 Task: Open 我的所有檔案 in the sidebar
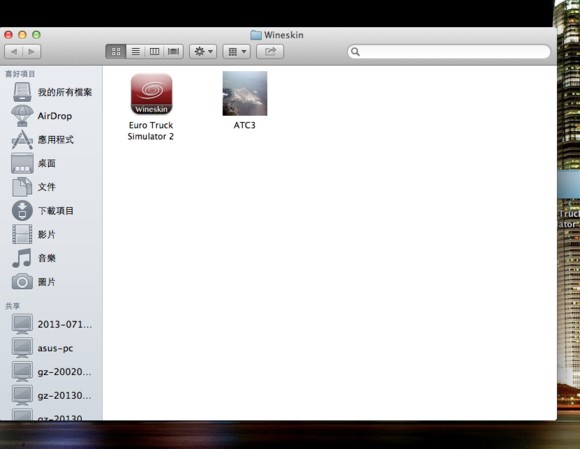tap(52, 92)
